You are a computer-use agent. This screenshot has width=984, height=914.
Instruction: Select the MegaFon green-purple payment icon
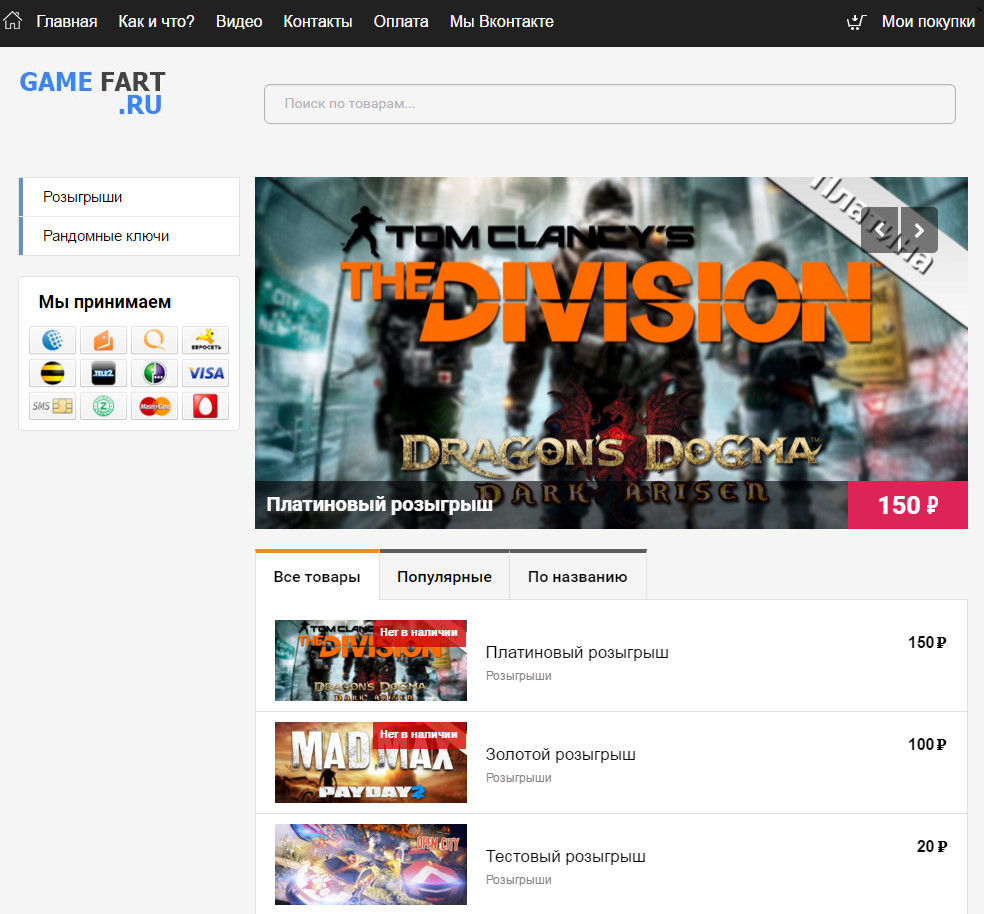[x=154, y=373]
